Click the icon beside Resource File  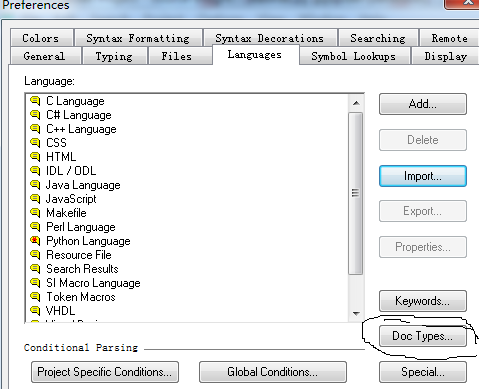tap(35, 255)
